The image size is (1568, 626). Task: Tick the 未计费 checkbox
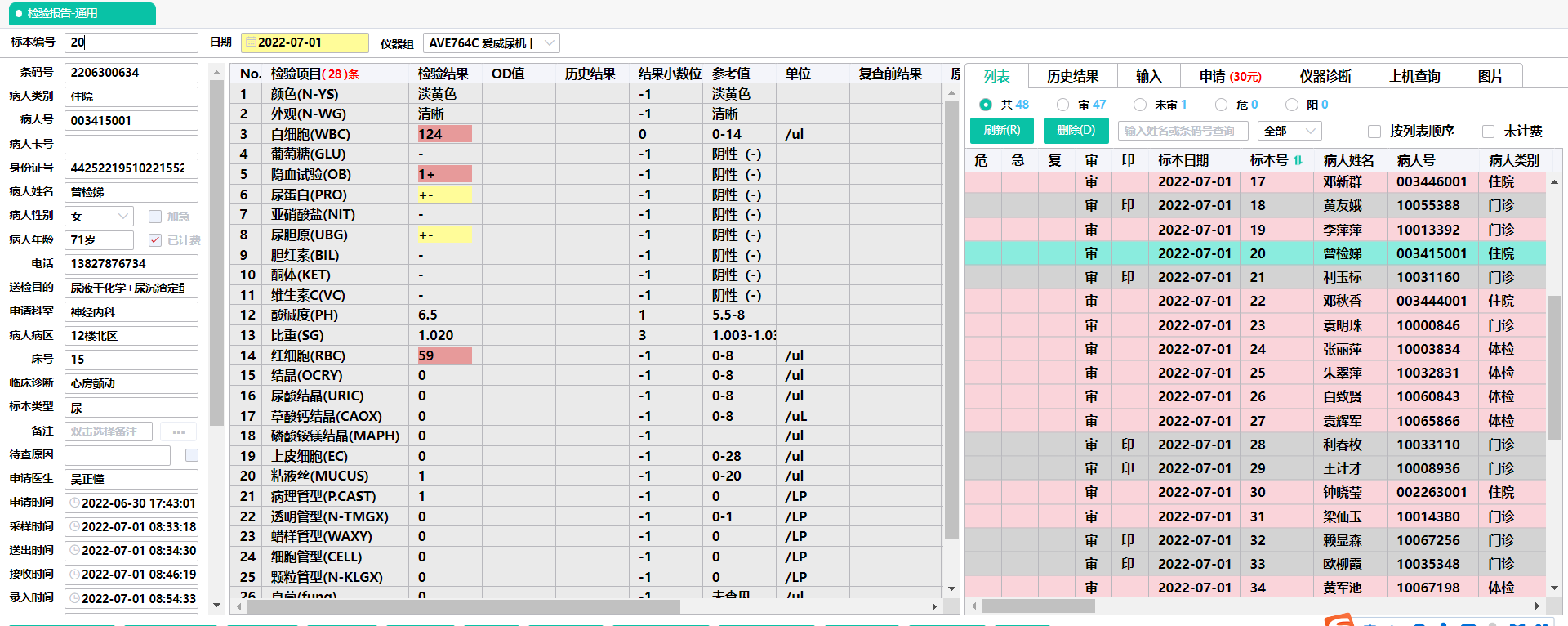click(x=1488, y=132)
